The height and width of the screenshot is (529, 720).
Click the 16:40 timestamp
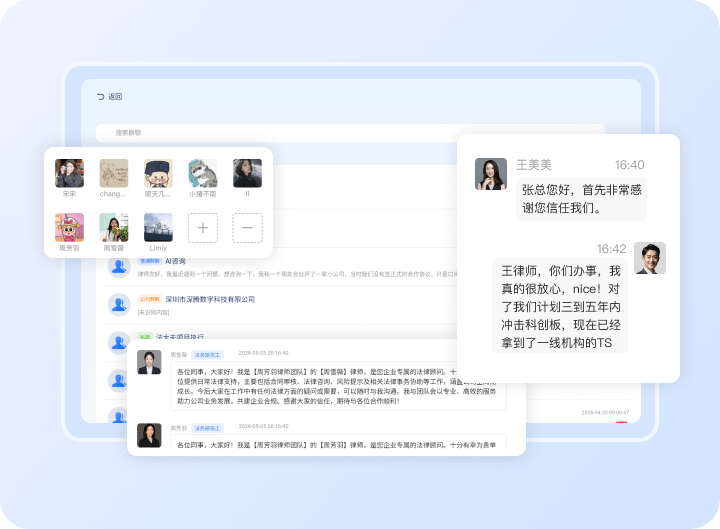tap(630, 165)
